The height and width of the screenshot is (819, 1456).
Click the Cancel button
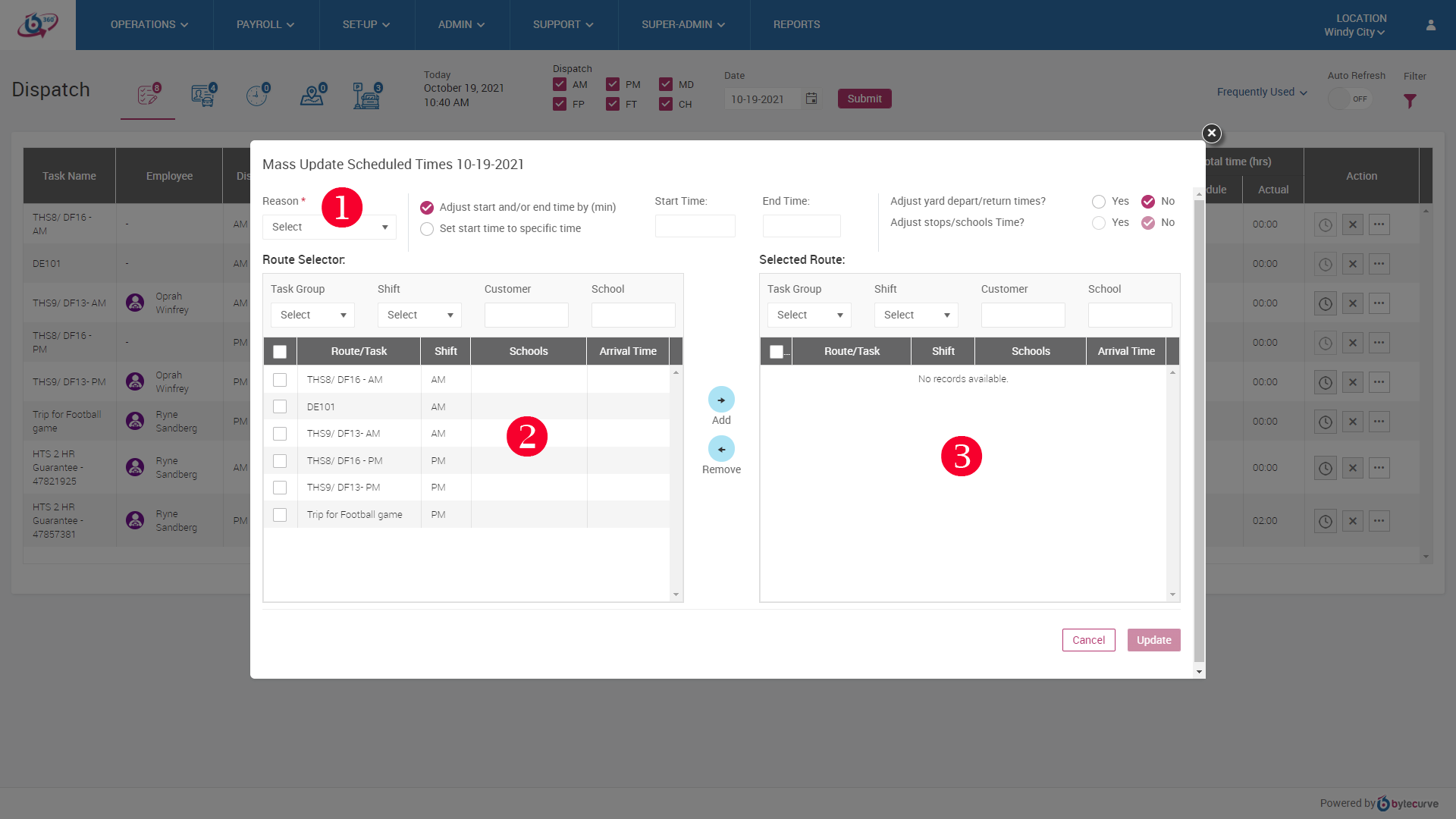[x=1088, y=640]
